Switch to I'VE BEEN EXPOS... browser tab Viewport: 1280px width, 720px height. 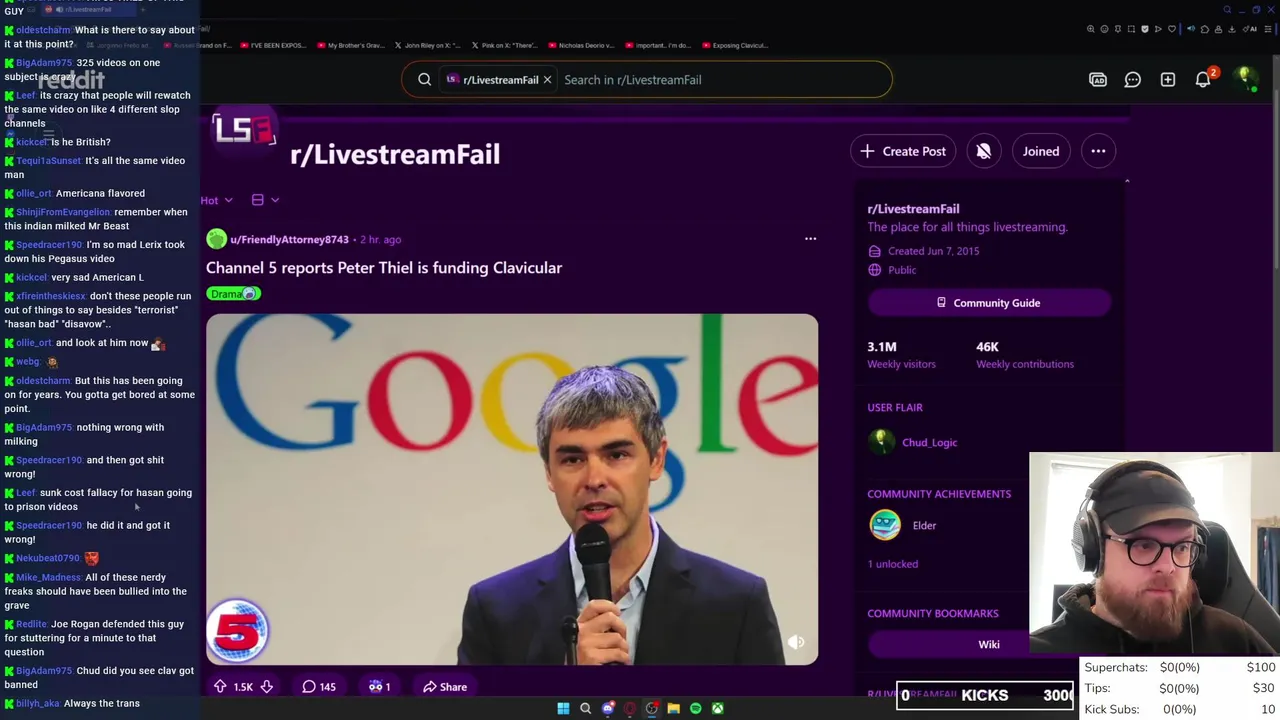[x=273, y=45]
